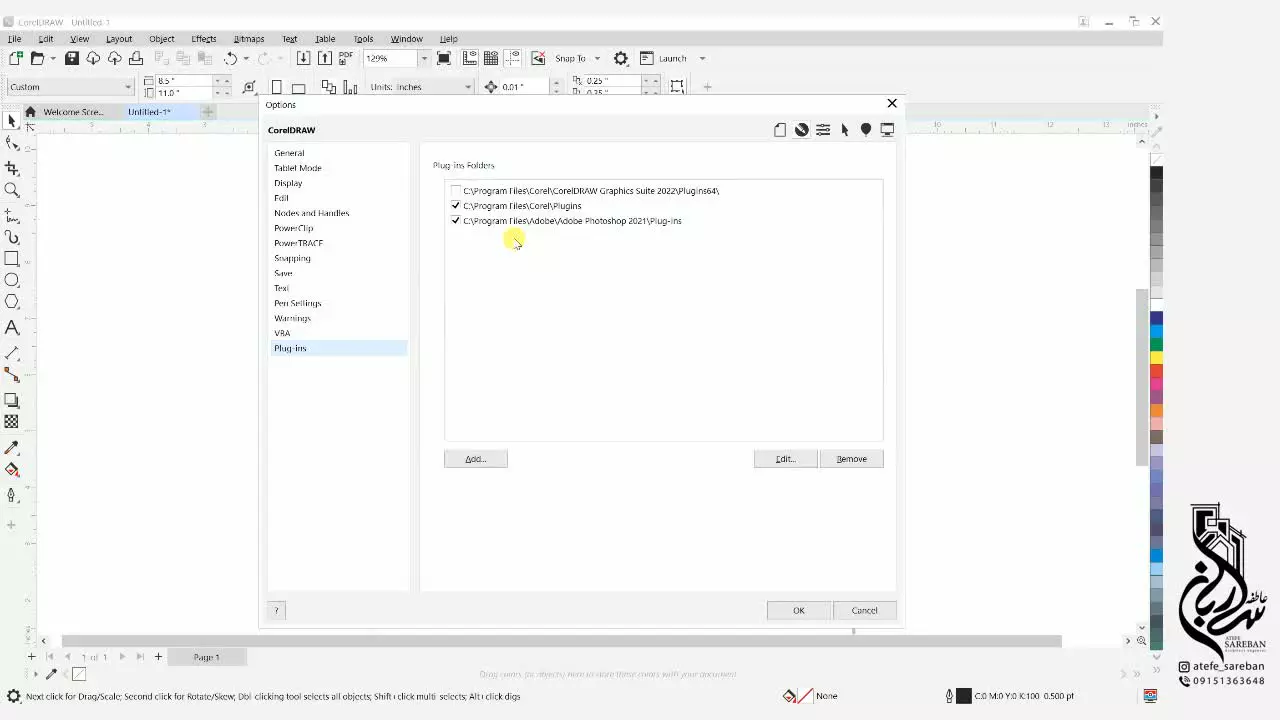The image size is (1280, 720).
Task: Select the General options category
Action: tap(289, 153)
